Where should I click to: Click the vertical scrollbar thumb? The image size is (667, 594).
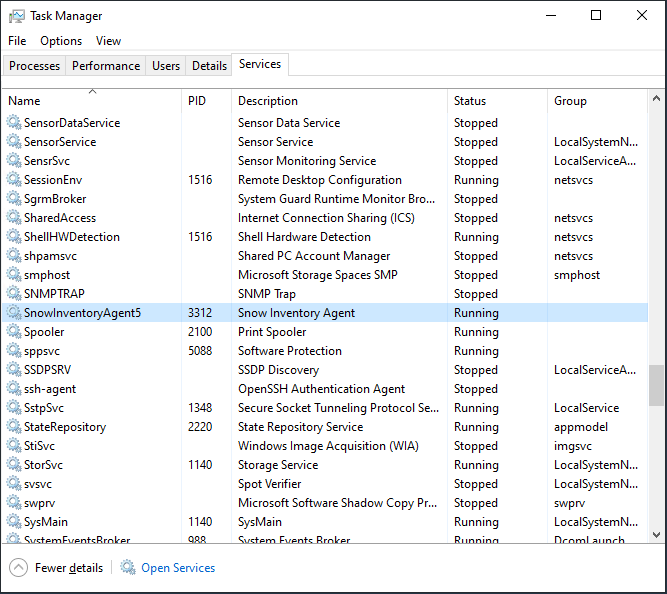tap(656, 385)
